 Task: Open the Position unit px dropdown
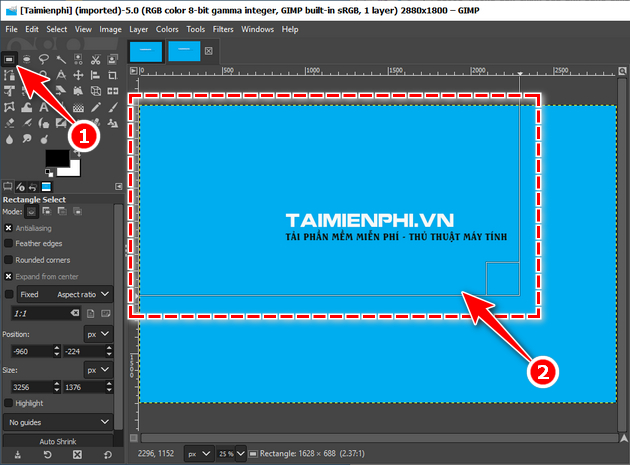coord(98,334)
